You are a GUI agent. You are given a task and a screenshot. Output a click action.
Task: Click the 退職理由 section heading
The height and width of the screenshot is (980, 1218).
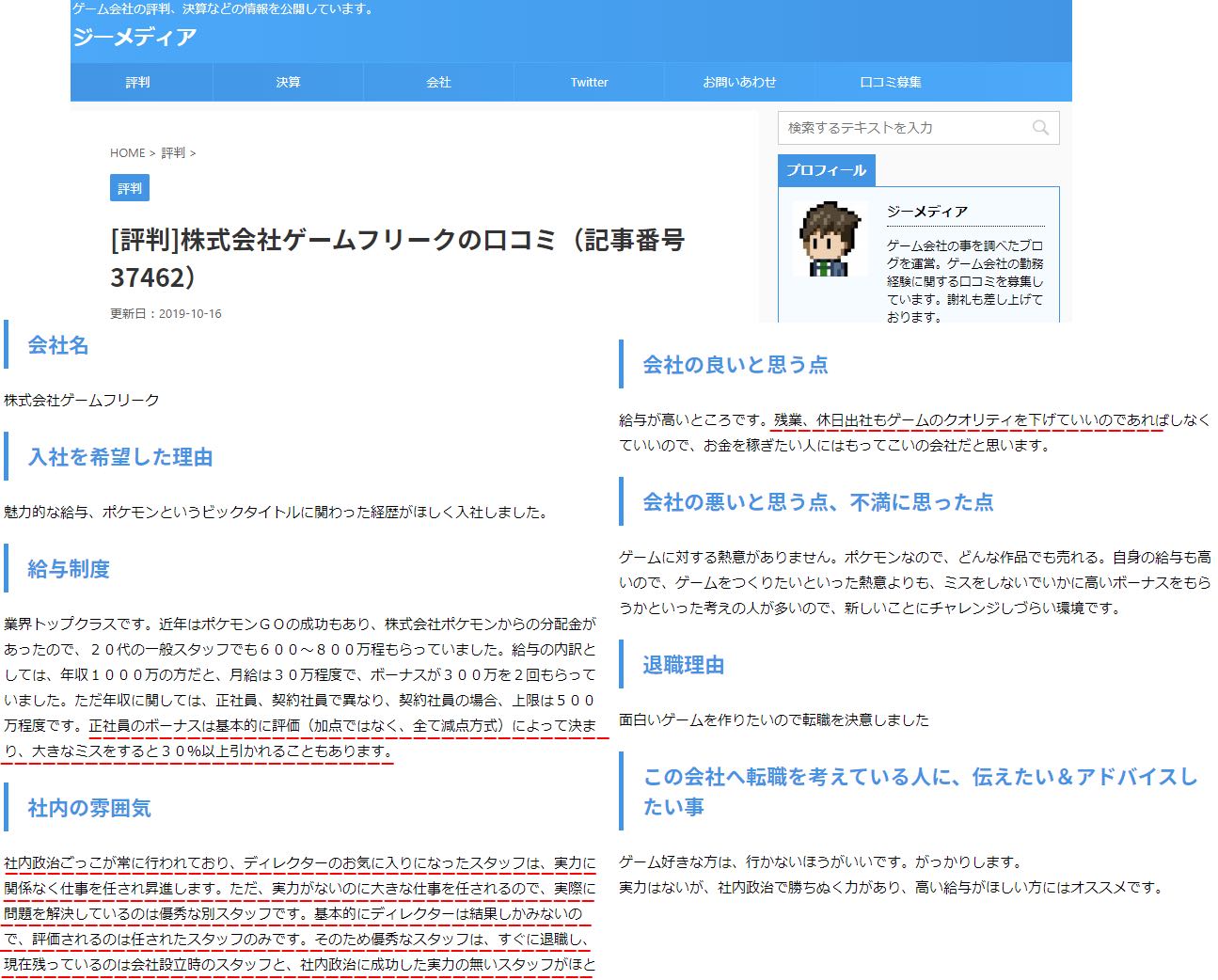tap(683, 665)
